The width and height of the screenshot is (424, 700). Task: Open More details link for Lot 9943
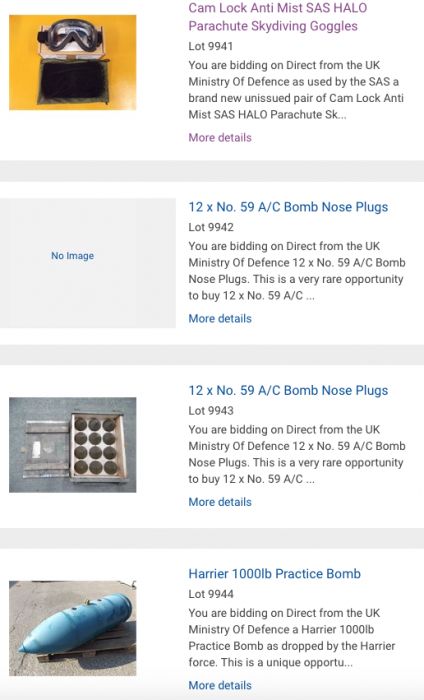(x=220, y=502)
